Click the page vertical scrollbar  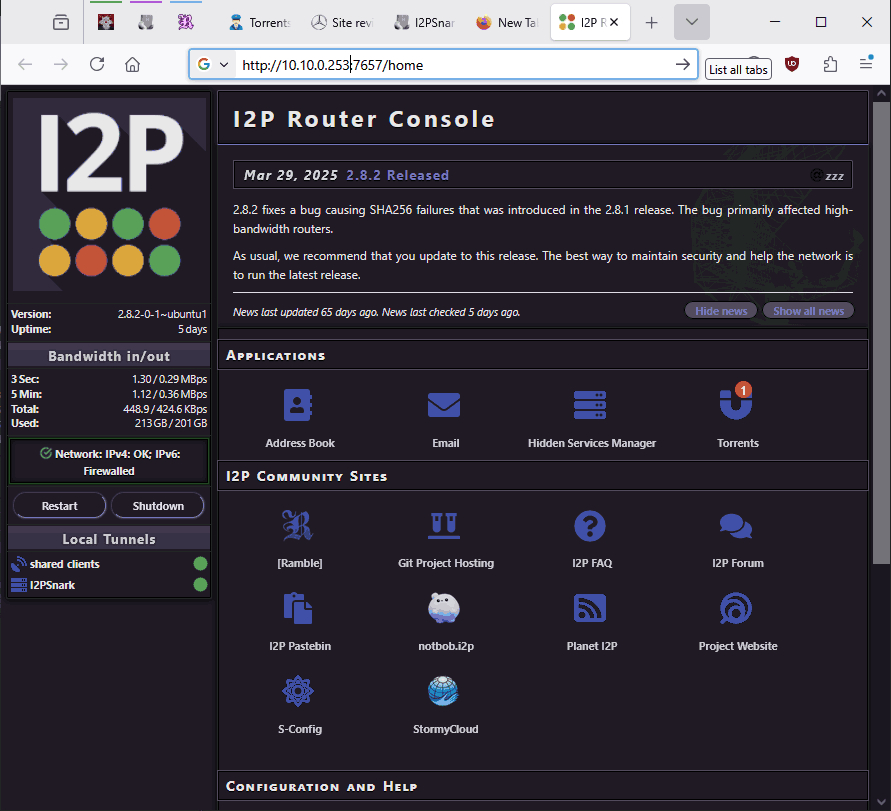[881, 332]
